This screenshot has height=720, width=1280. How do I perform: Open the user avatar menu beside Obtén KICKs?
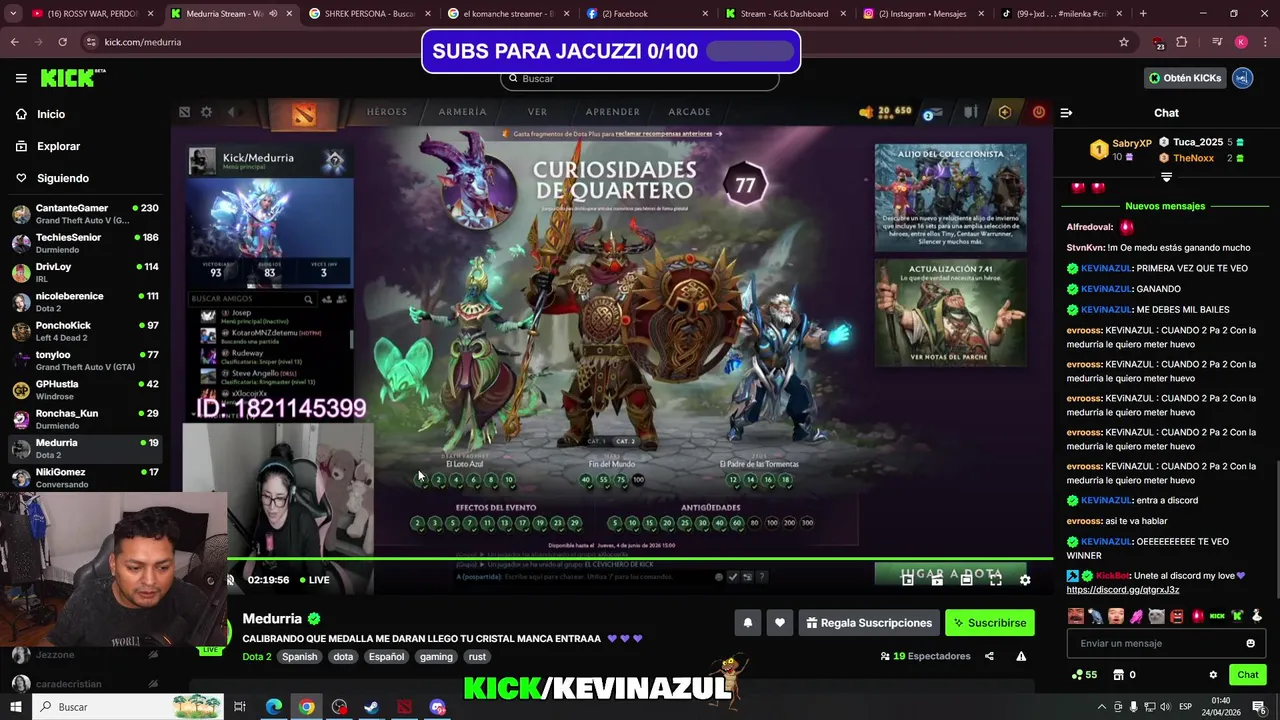coord(1243,78)
